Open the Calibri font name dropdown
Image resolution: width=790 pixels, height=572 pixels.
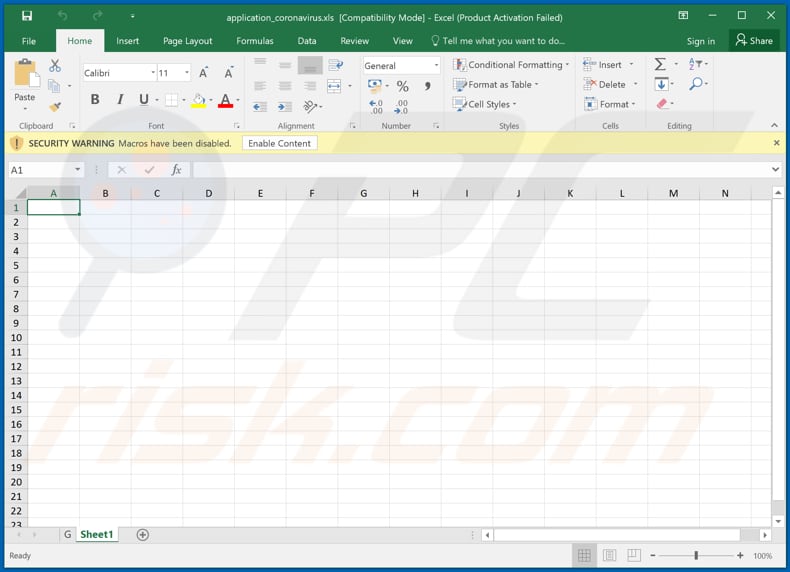coord(152,73)
